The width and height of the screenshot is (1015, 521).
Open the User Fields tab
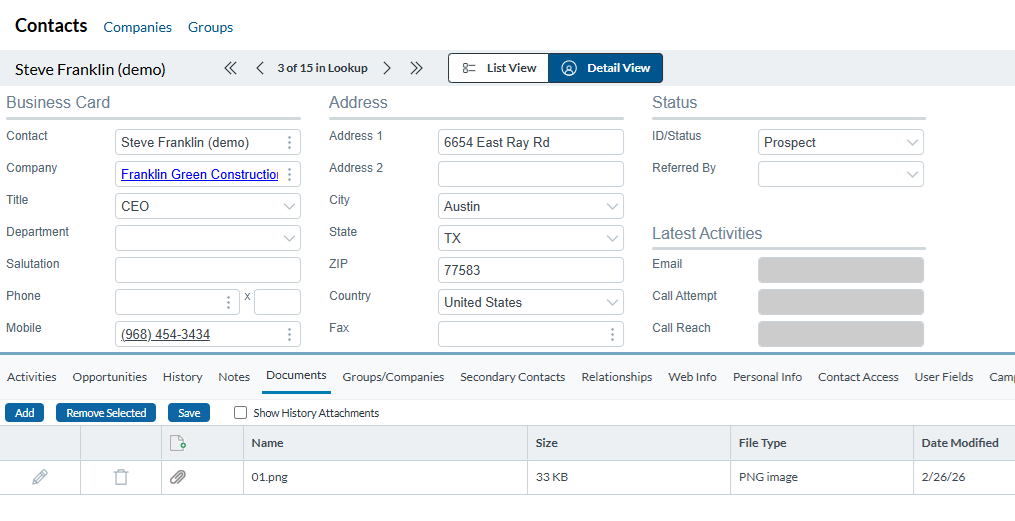[944, 377]
